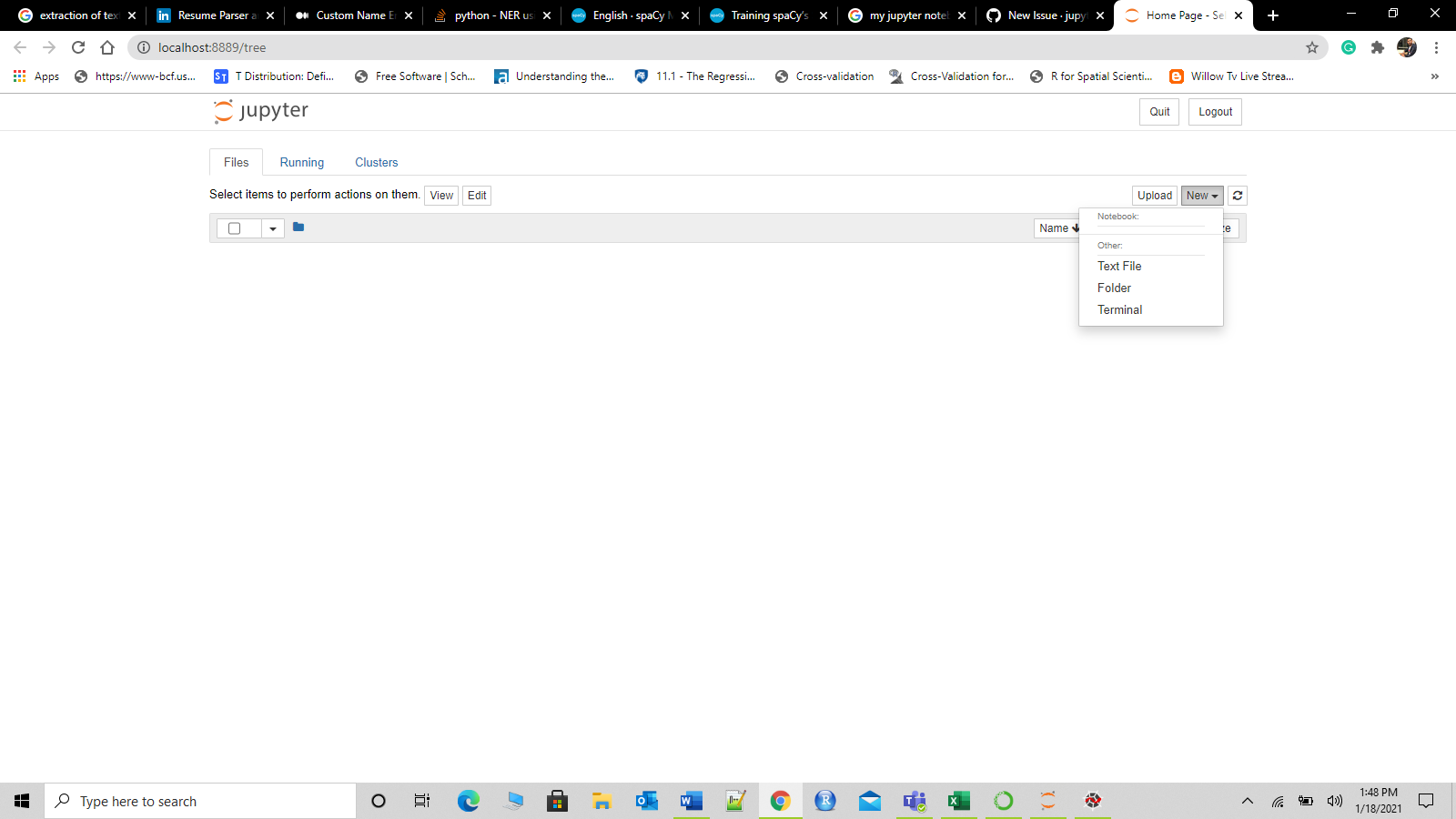This screenshot has height=819, width=1456.
Task: Click the Upload button
Action: coord(1154,195)
